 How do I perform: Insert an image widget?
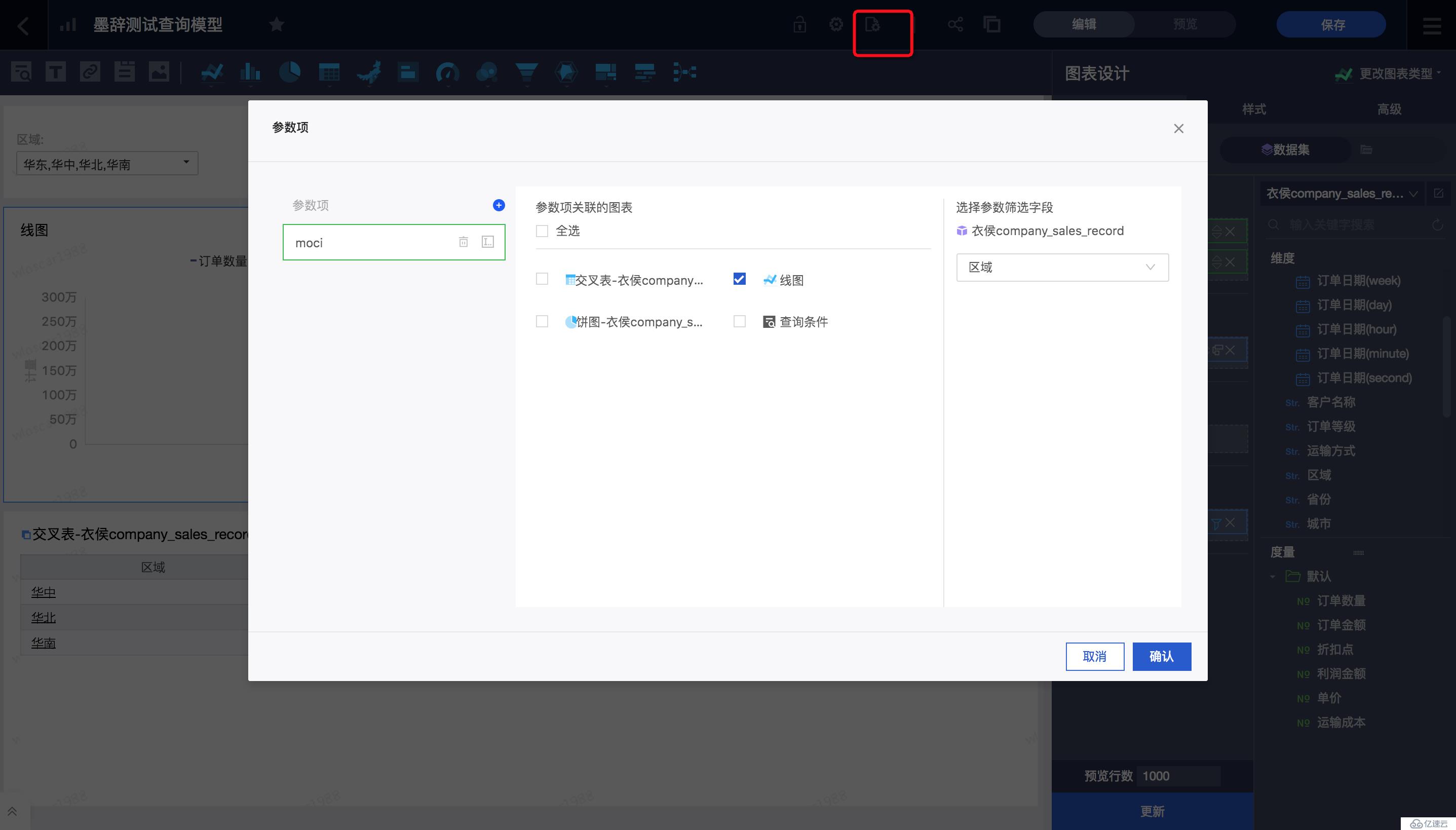(x=159, y=72)
